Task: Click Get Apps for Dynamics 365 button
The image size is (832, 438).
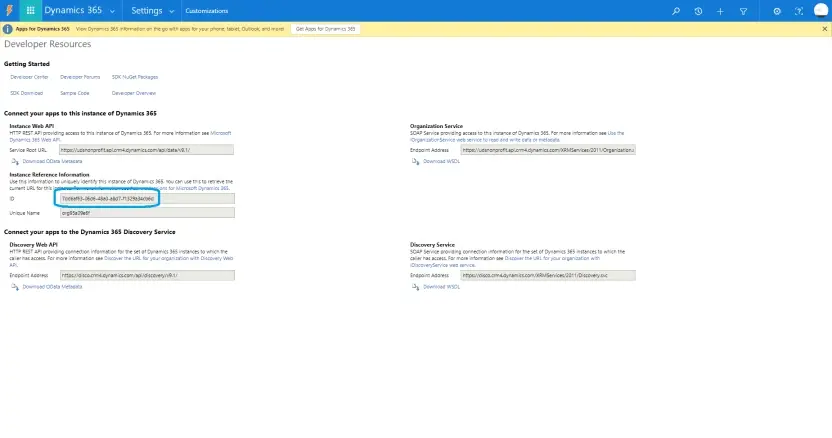Action: [x=325, y=29]
